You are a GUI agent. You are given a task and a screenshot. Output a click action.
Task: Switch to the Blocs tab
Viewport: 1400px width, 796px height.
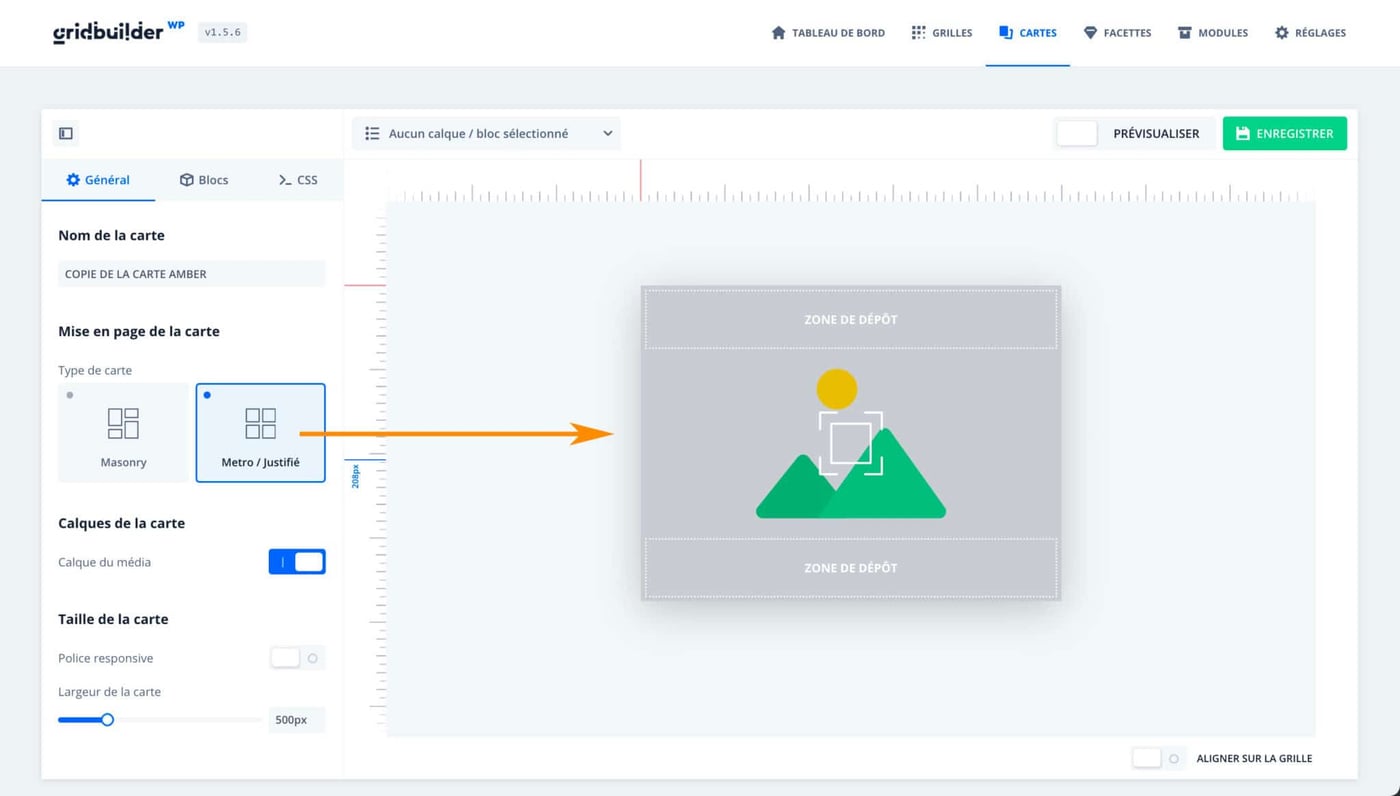[x=203, y=180]
